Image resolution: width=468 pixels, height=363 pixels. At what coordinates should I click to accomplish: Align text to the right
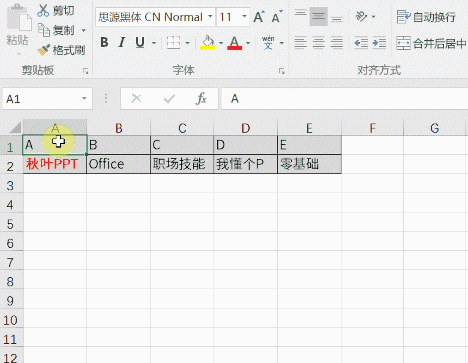tap(337, 43)
